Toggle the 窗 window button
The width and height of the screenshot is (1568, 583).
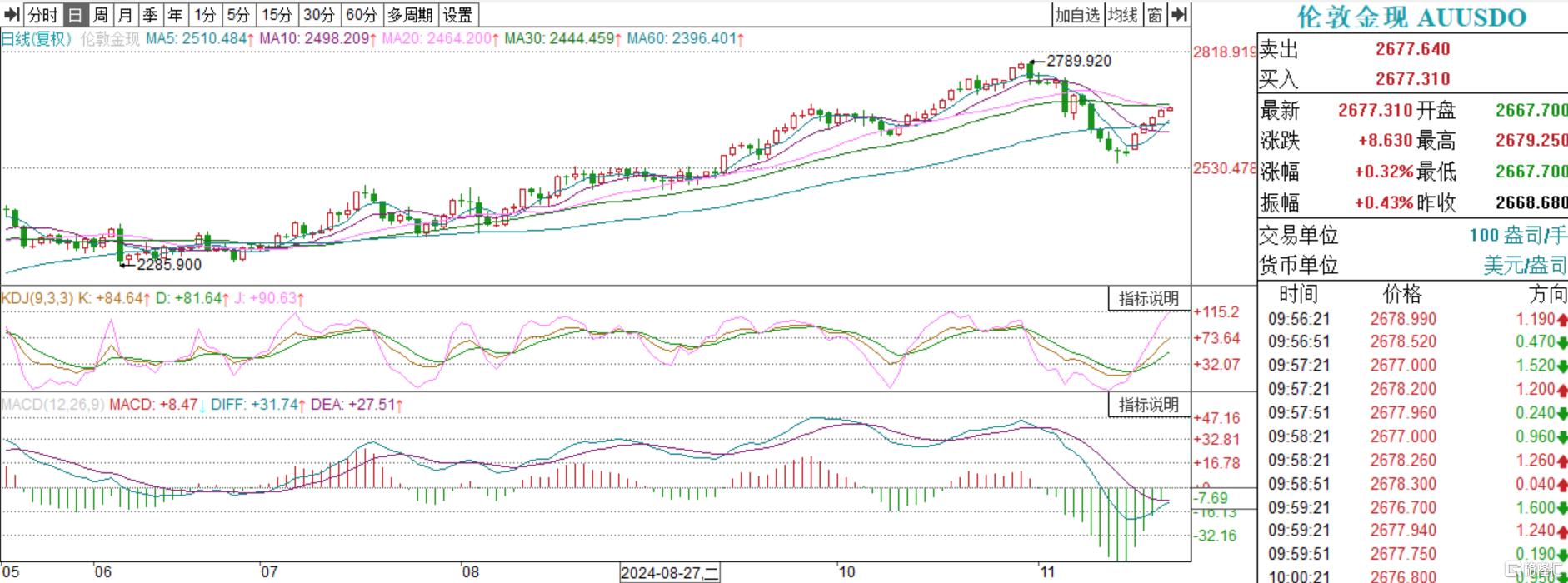(1155, 15)
